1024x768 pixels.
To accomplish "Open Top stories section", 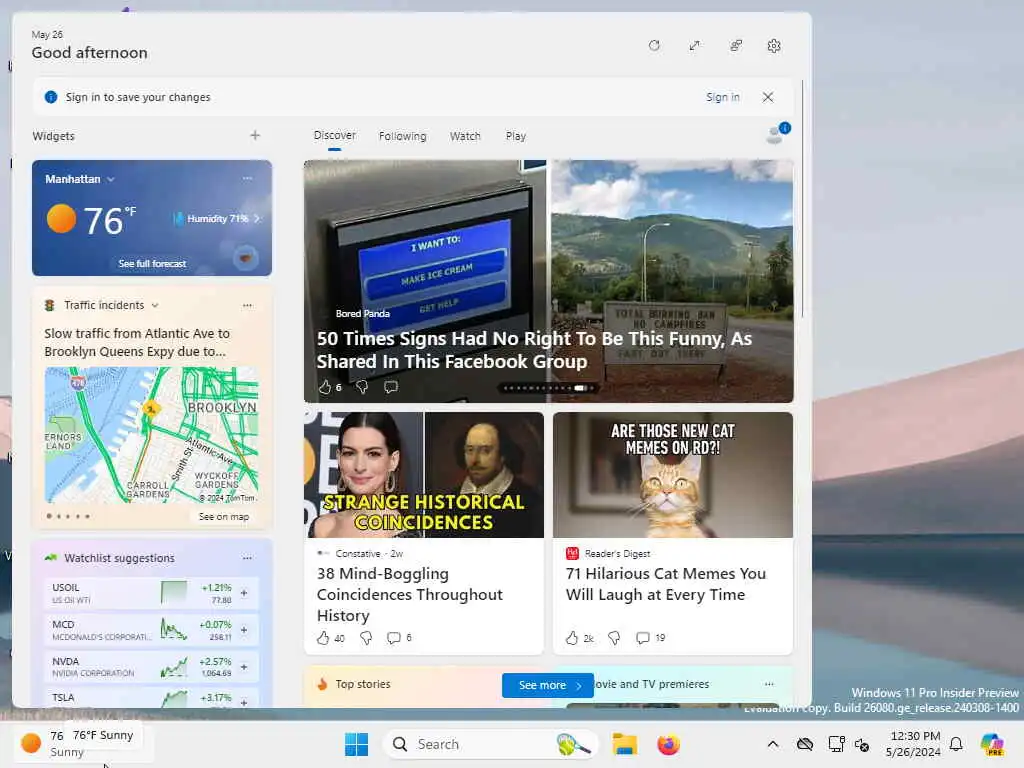I will 363,684.
